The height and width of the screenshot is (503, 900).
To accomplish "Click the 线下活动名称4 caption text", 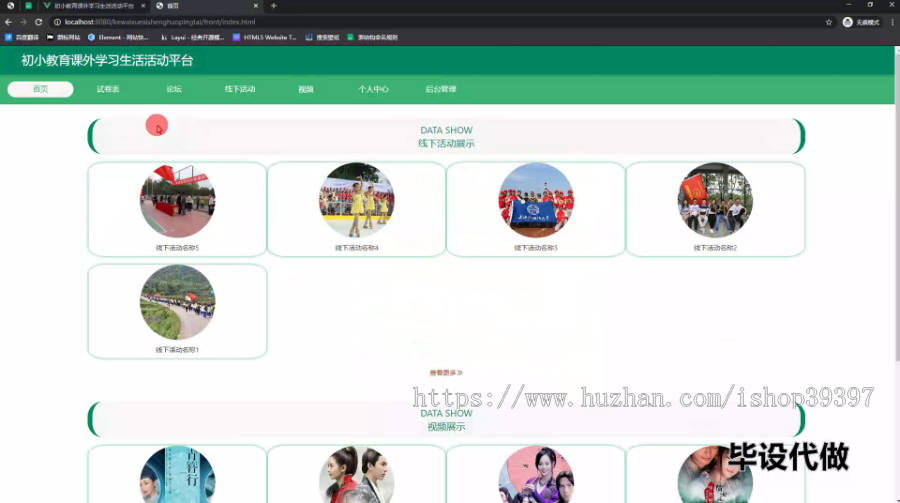I will coord(356,248).
